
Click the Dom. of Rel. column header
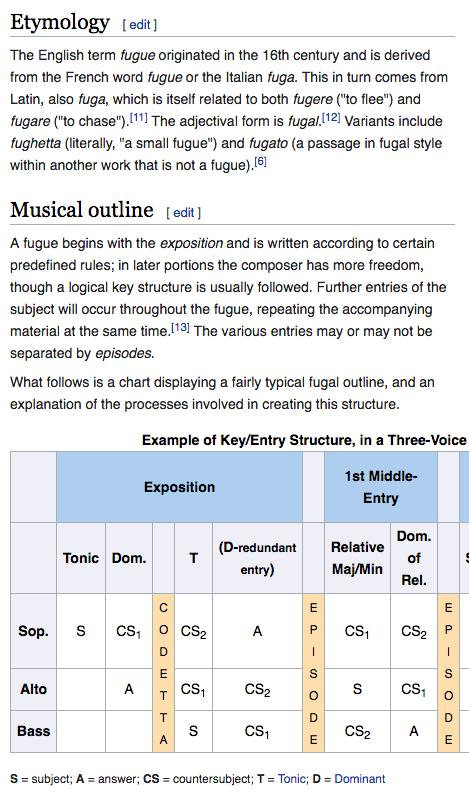tap(414, 558)
